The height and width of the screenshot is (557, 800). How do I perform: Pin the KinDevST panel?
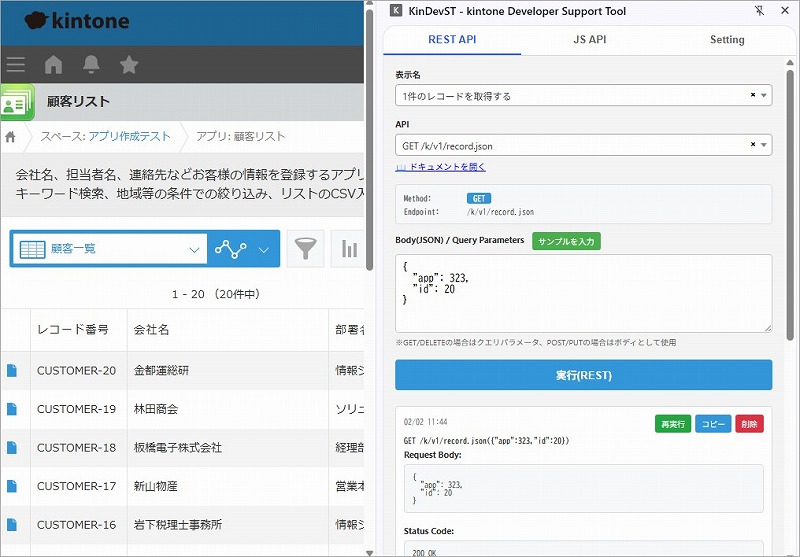tap(760, 11)
